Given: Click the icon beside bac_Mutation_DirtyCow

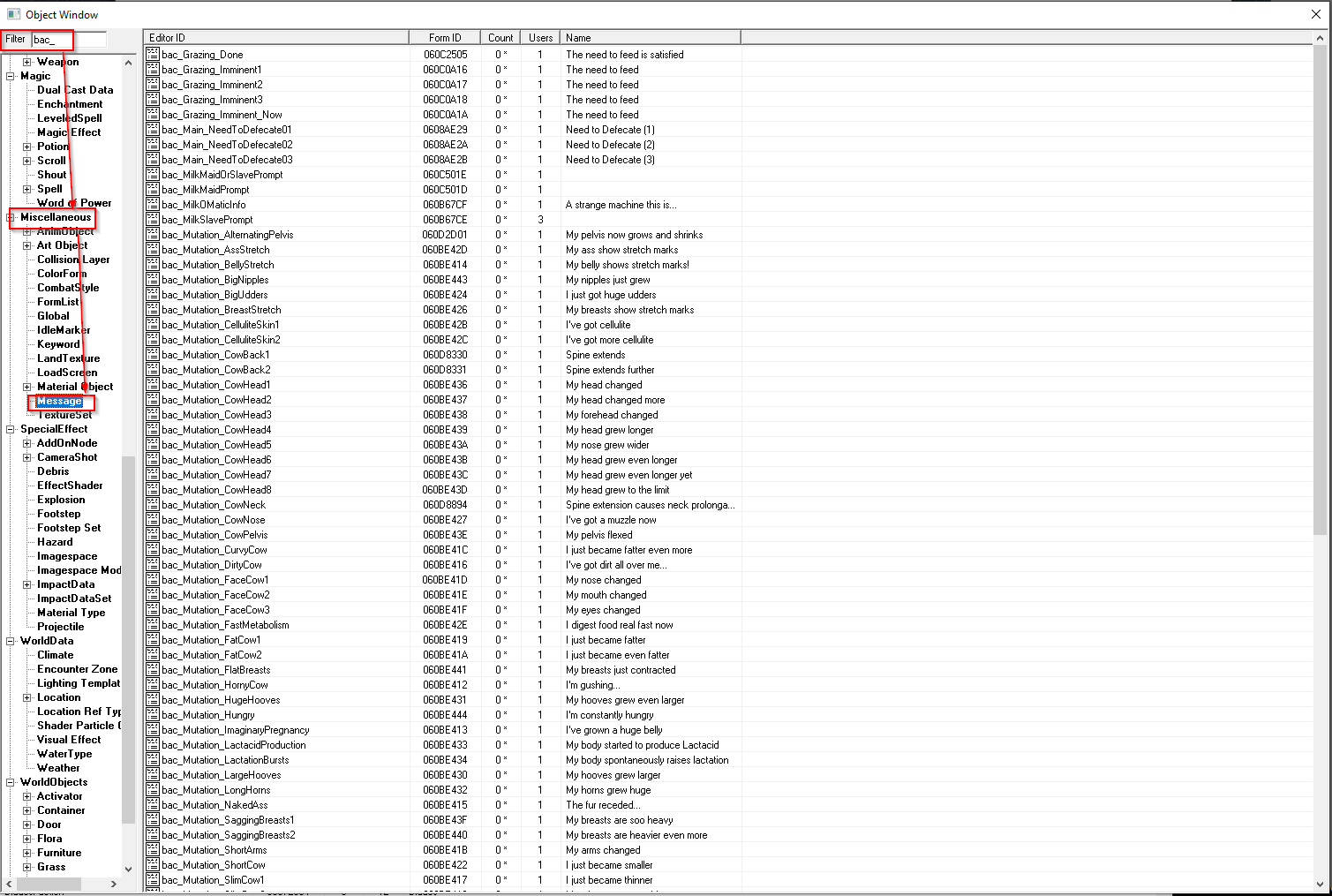Looking at the screenshot, I should point(153,565).
